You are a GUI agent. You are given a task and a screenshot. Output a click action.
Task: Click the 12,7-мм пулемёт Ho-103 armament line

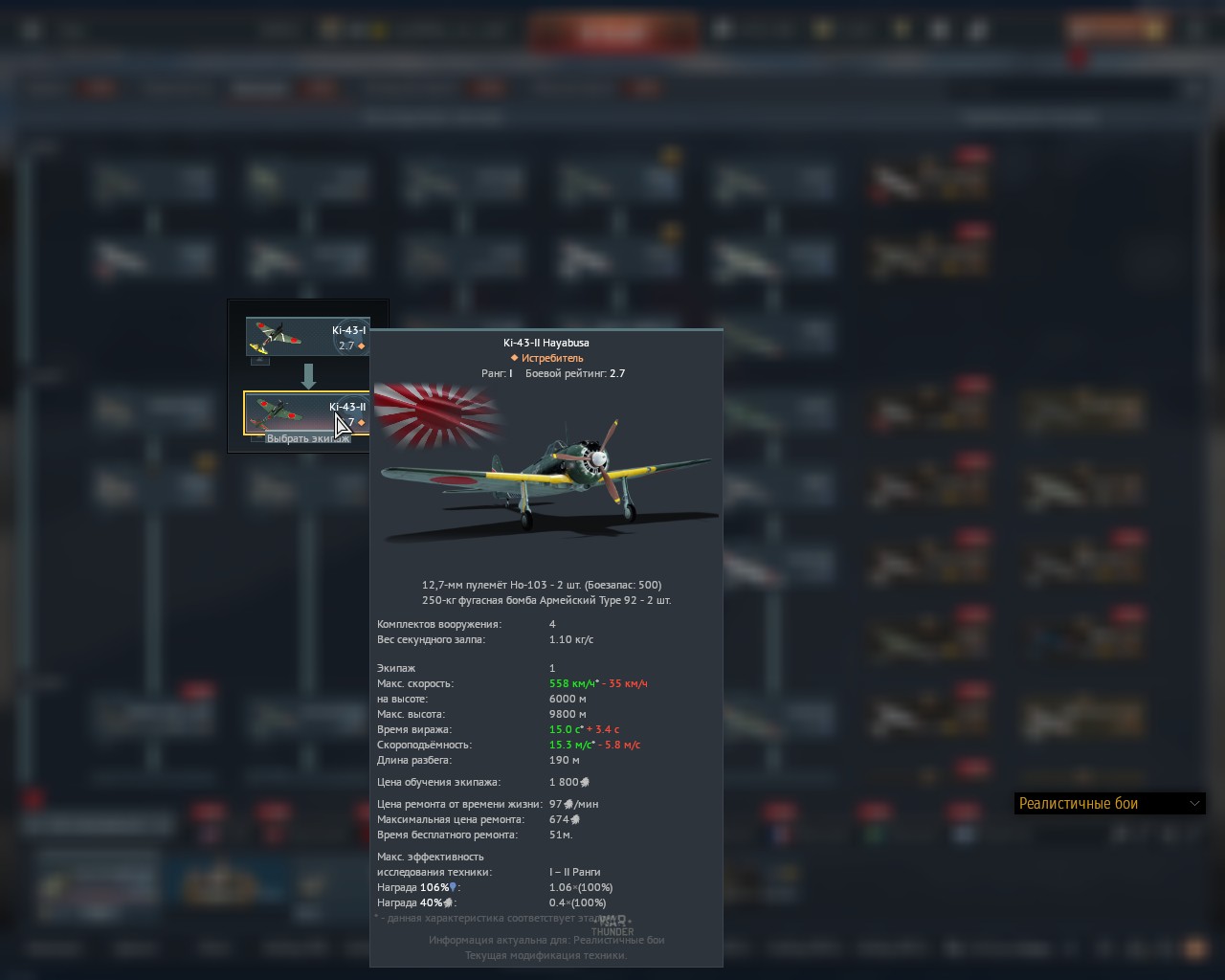(x=541, y=585)
